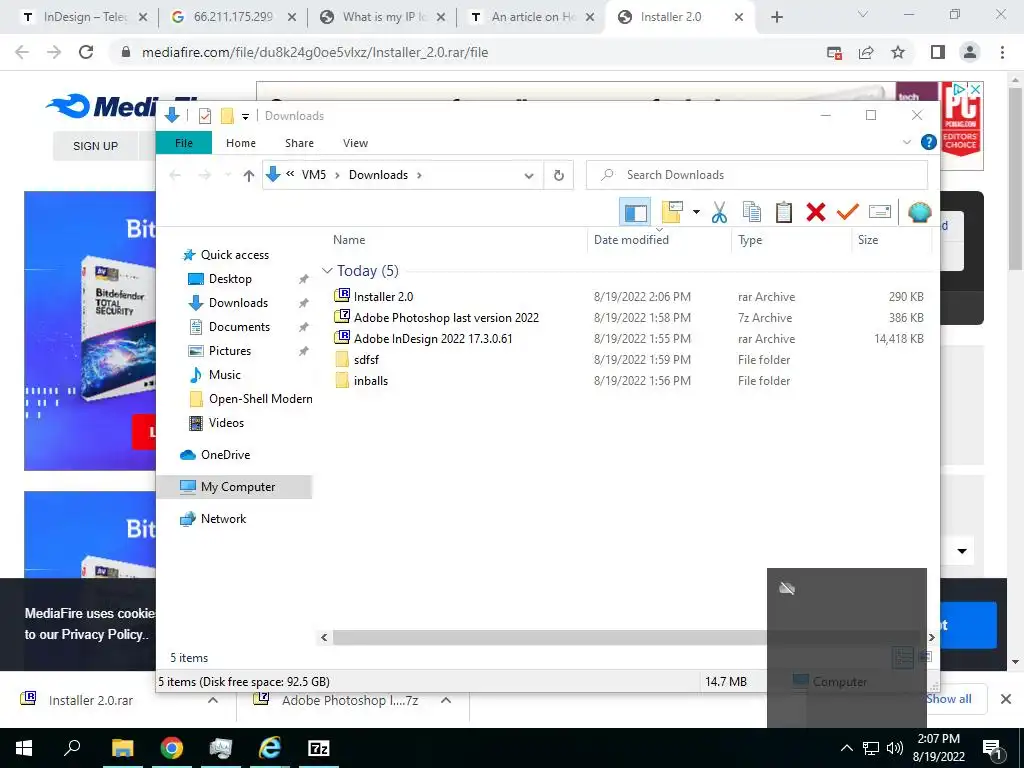Open Open-Shell Modern folder in sidebar
The image size is (1024, 768).
pos(260,399)
